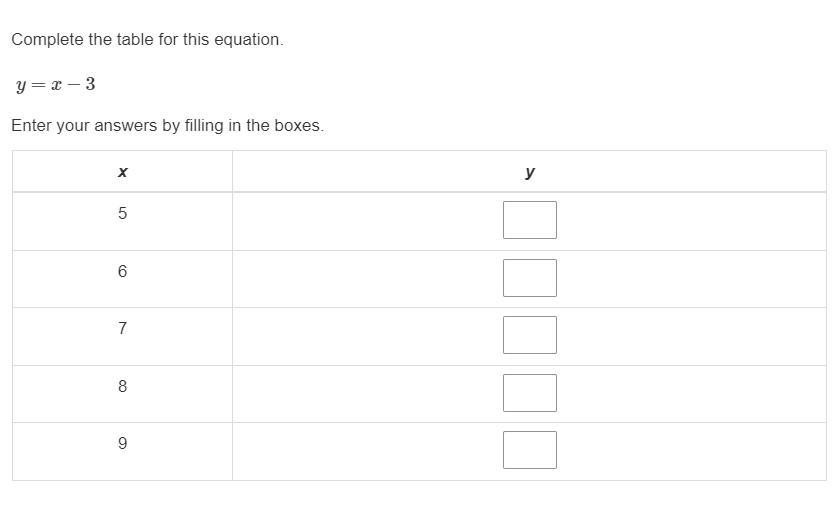The height and width of the screenshot is (513, 838).
Task: Click the word "Complete" in the prompt
Action: (45, 40)
